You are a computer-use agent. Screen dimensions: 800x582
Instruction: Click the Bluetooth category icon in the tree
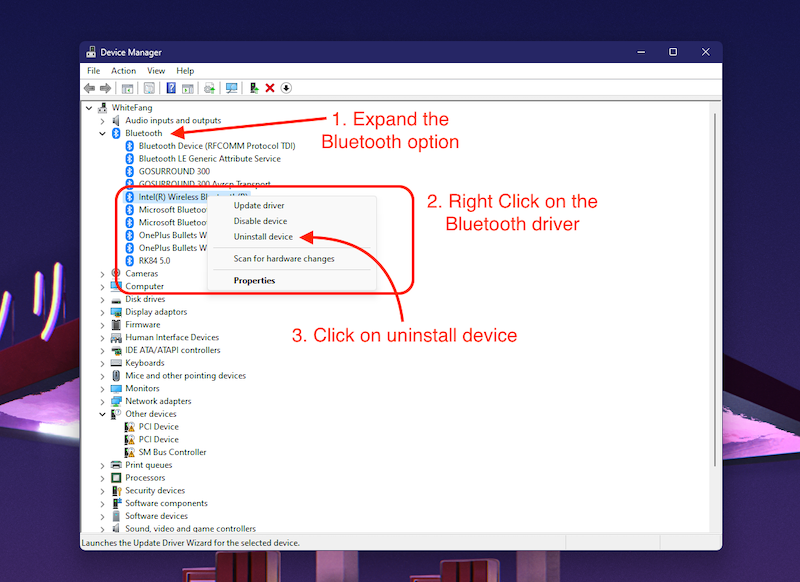(x=116, y=133)
